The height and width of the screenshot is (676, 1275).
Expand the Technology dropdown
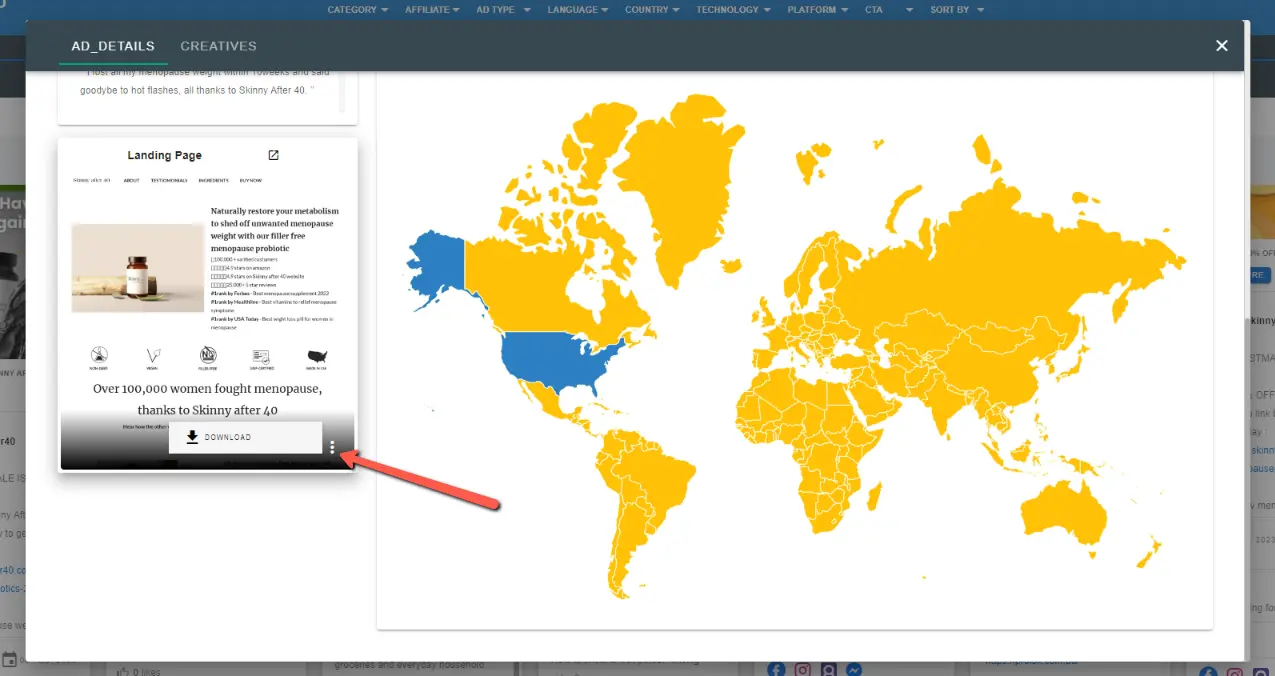point(733,10)
